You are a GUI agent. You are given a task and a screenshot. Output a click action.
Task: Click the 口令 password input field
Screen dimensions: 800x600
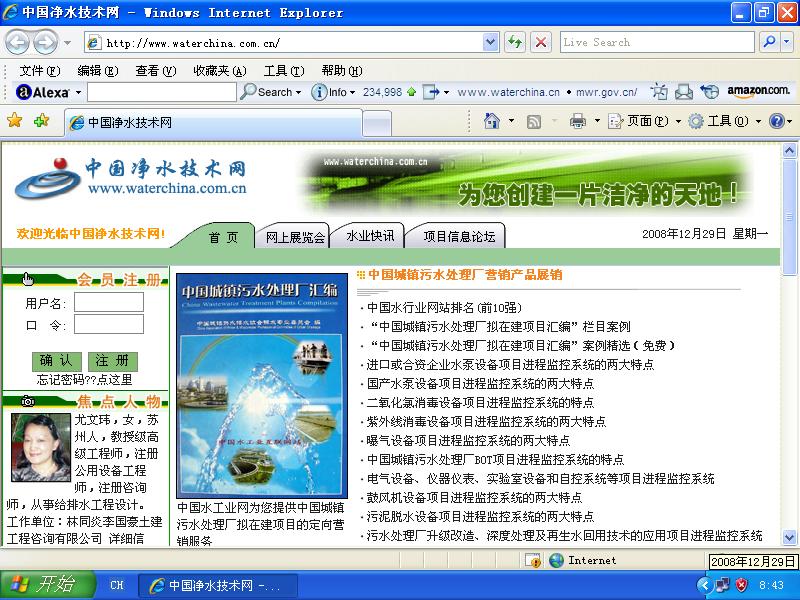coord(109,324)
